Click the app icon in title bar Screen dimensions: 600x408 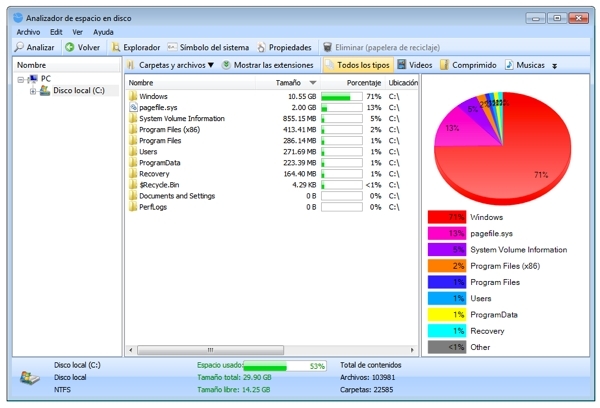(18, 18)
